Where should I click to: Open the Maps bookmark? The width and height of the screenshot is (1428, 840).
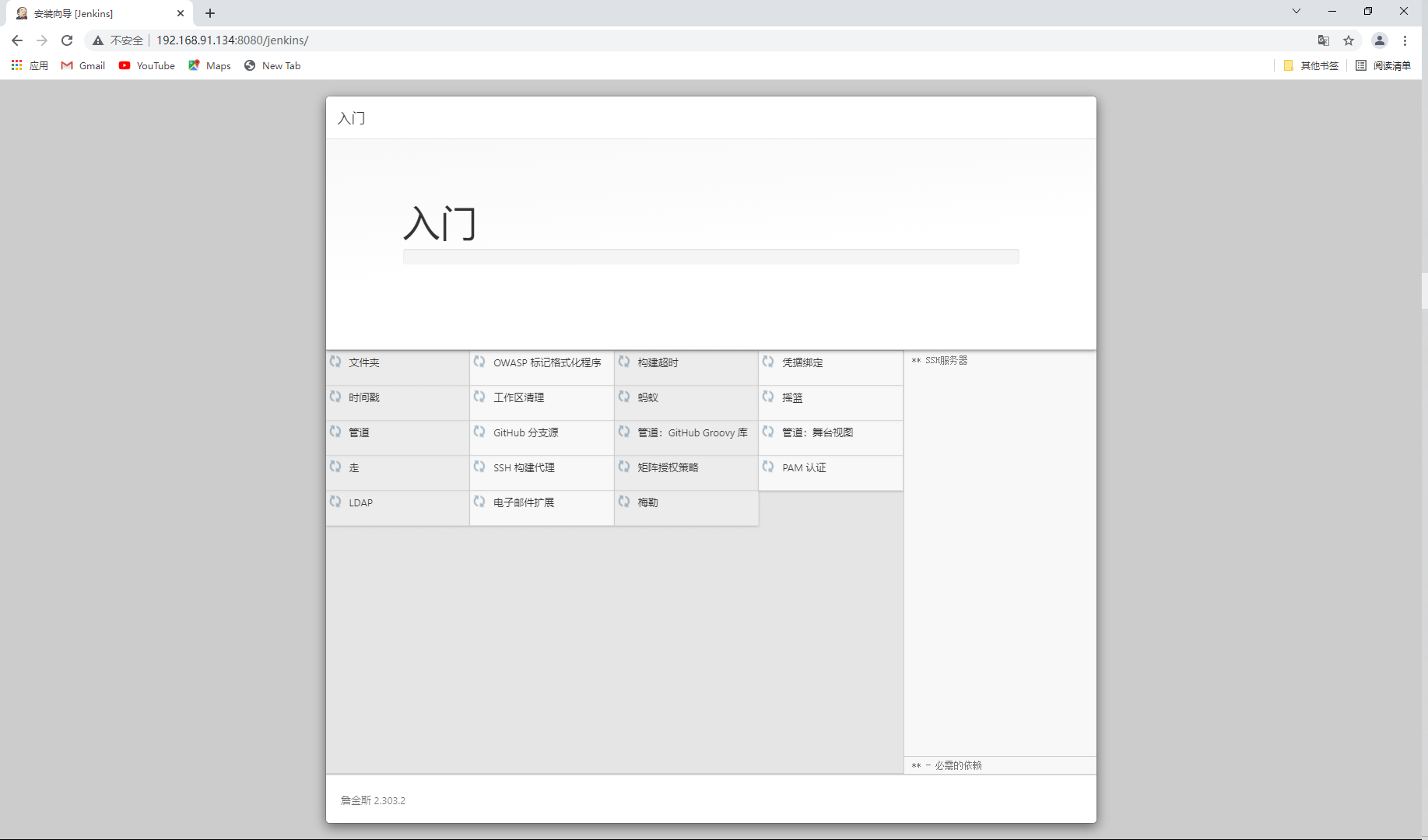click(x=209, y=65)
